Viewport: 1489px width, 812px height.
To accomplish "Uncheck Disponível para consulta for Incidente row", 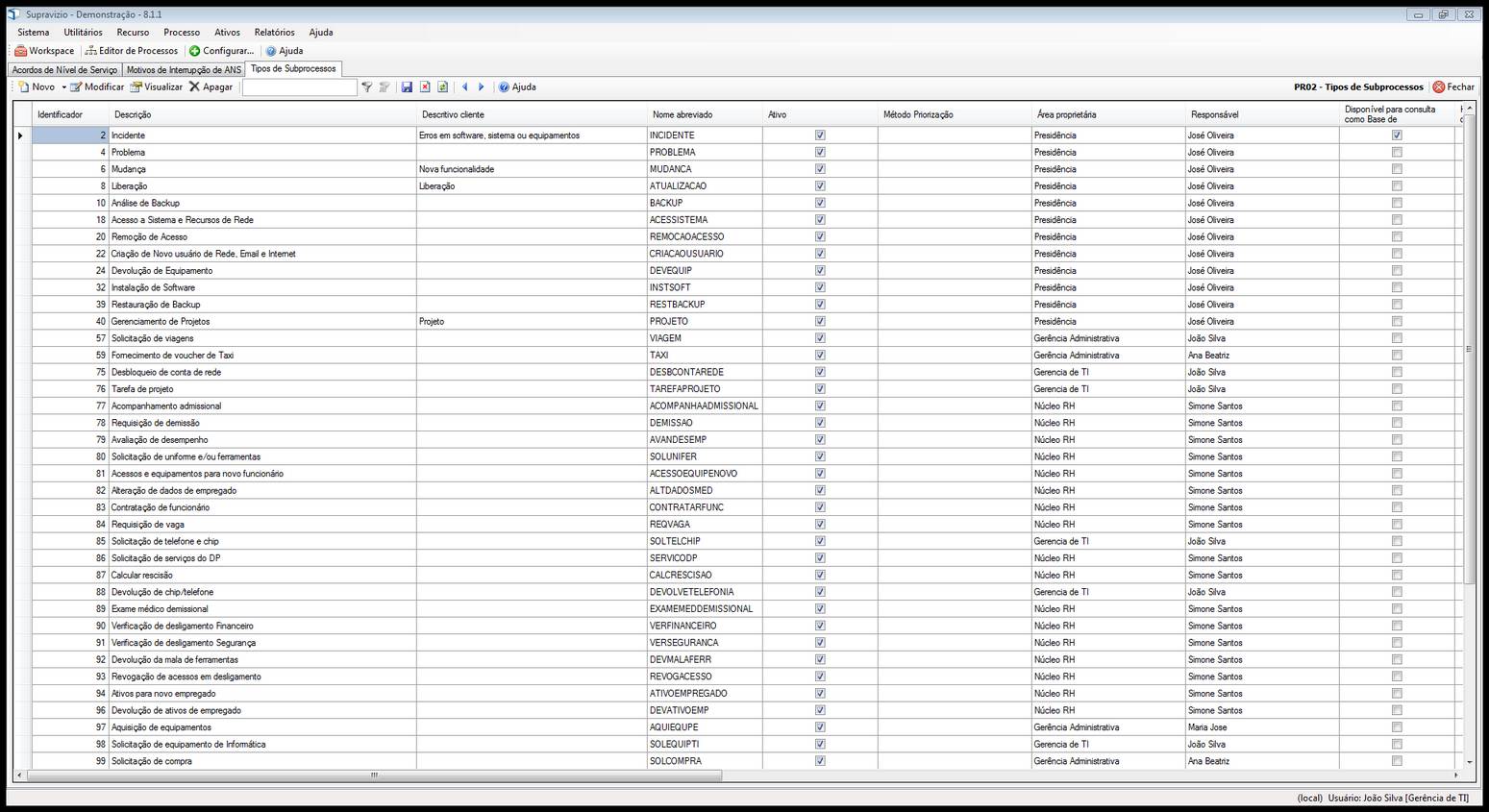I will pos(1397,135).
